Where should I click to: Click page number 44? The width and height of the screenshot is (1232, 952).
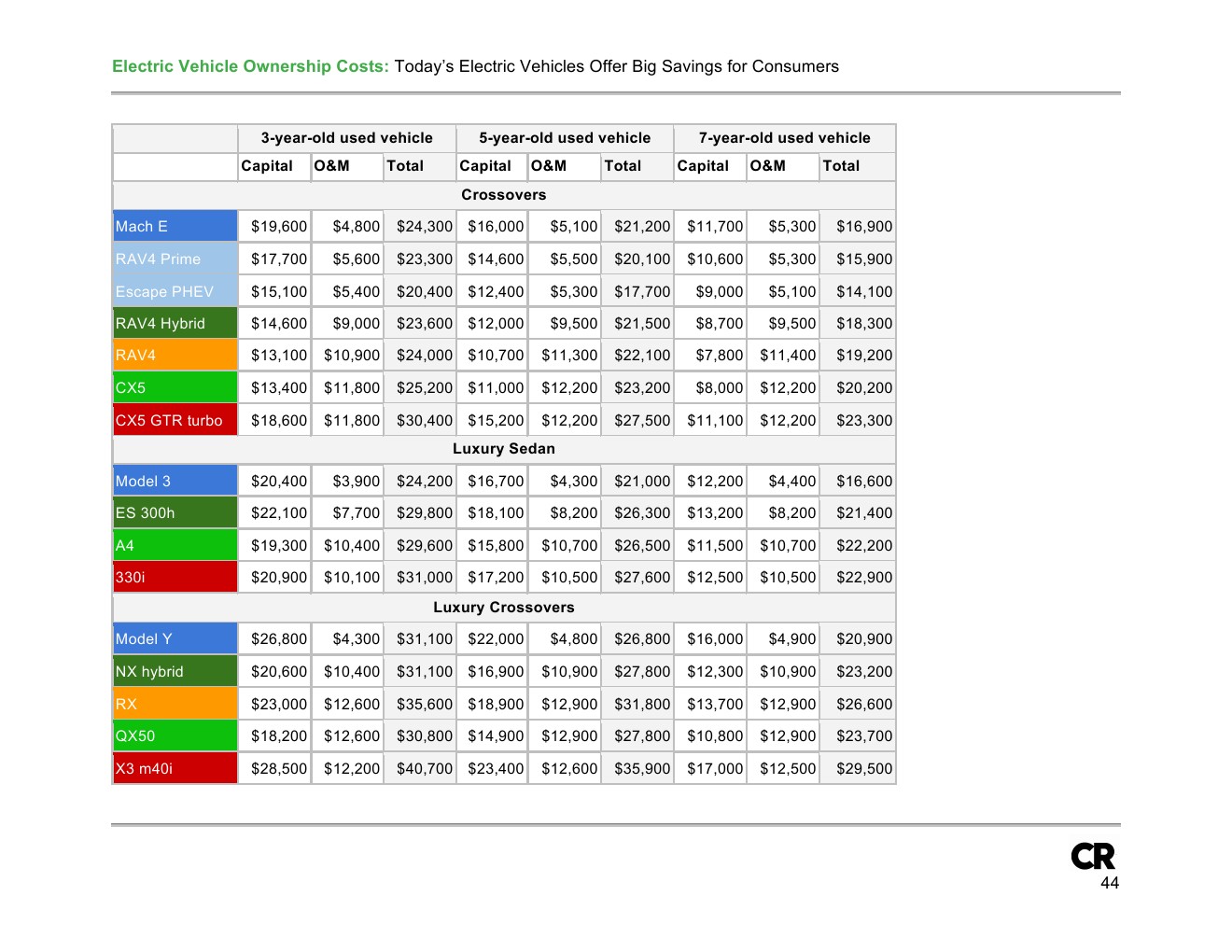[x=1109, y=883]
